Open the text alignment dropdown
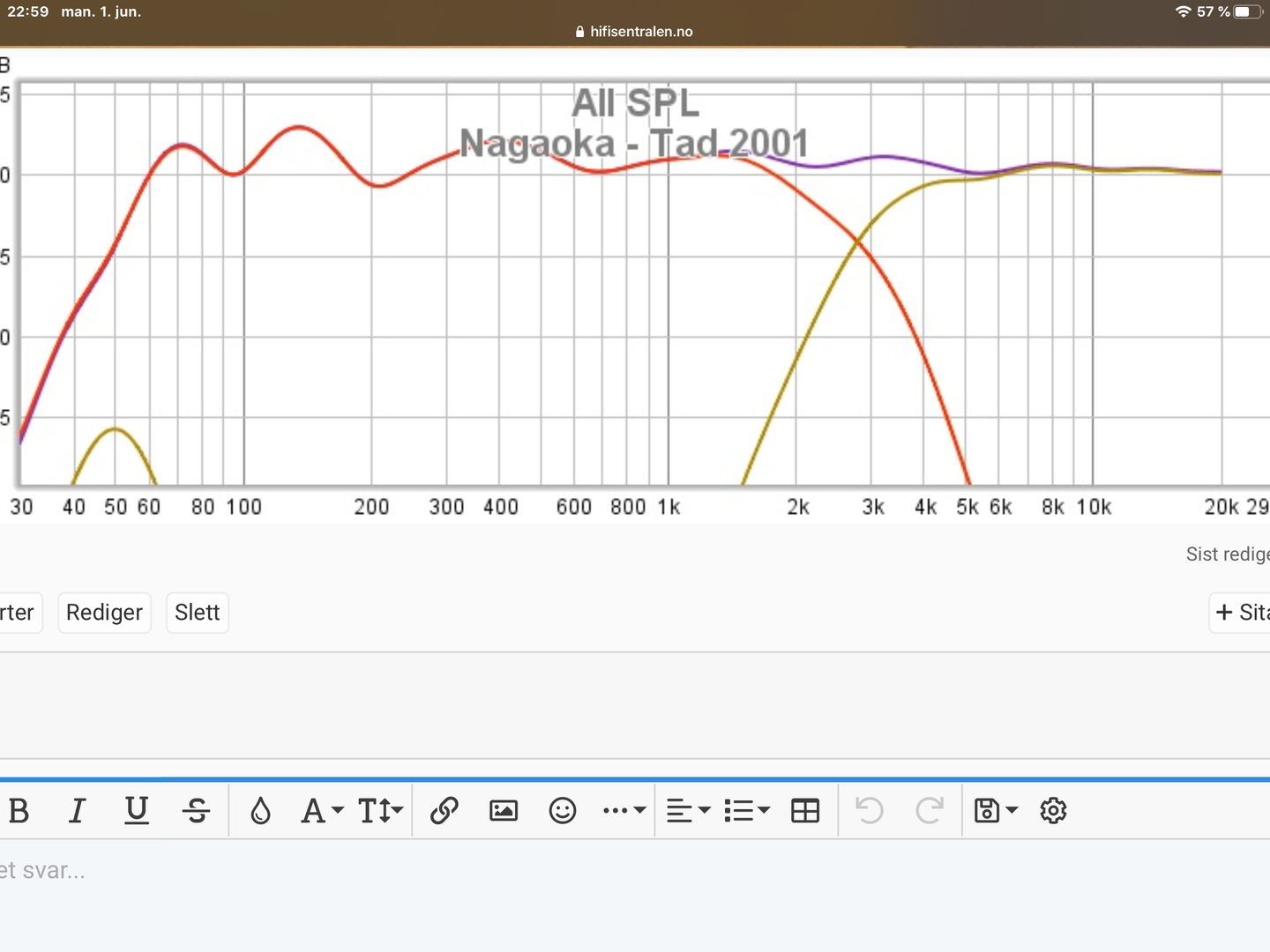This screenshot has width=1270, height=952. click(x=688, y=810)
